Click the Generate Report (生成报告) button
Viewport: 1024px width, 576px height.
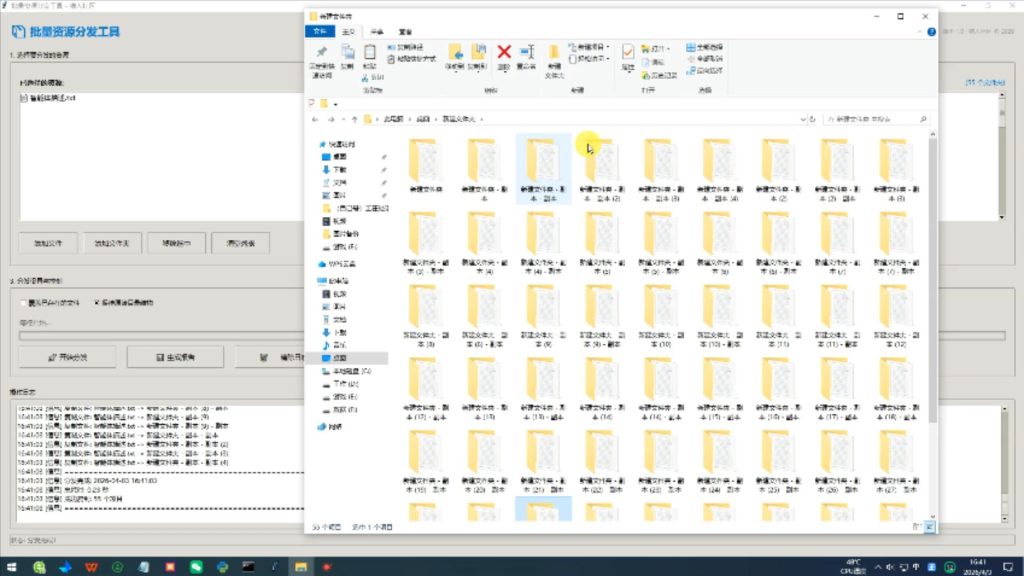pyautogui.click(x=175, y=357)
